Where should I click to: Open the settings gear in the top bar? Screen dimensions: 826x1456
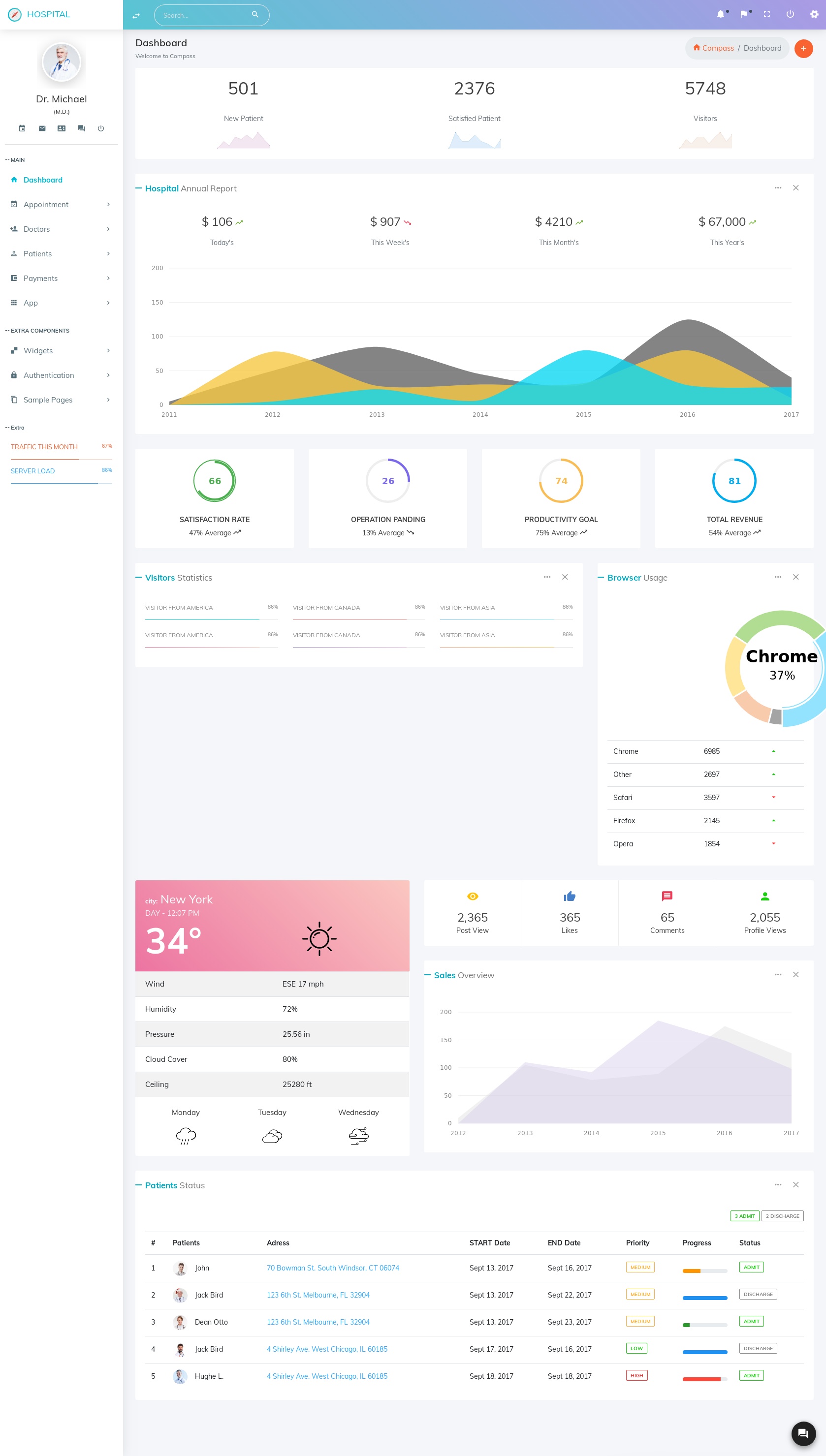(x=814, y=14)
